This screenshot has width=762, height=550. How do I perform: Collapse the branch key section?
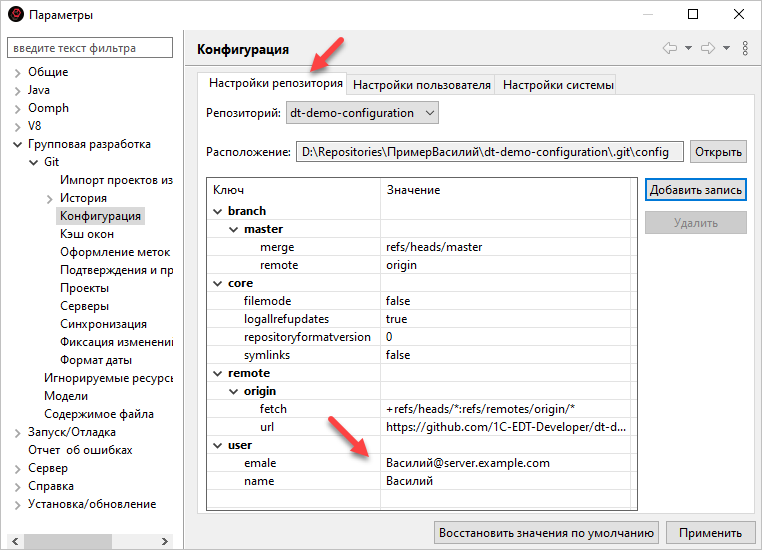point(217,211)
